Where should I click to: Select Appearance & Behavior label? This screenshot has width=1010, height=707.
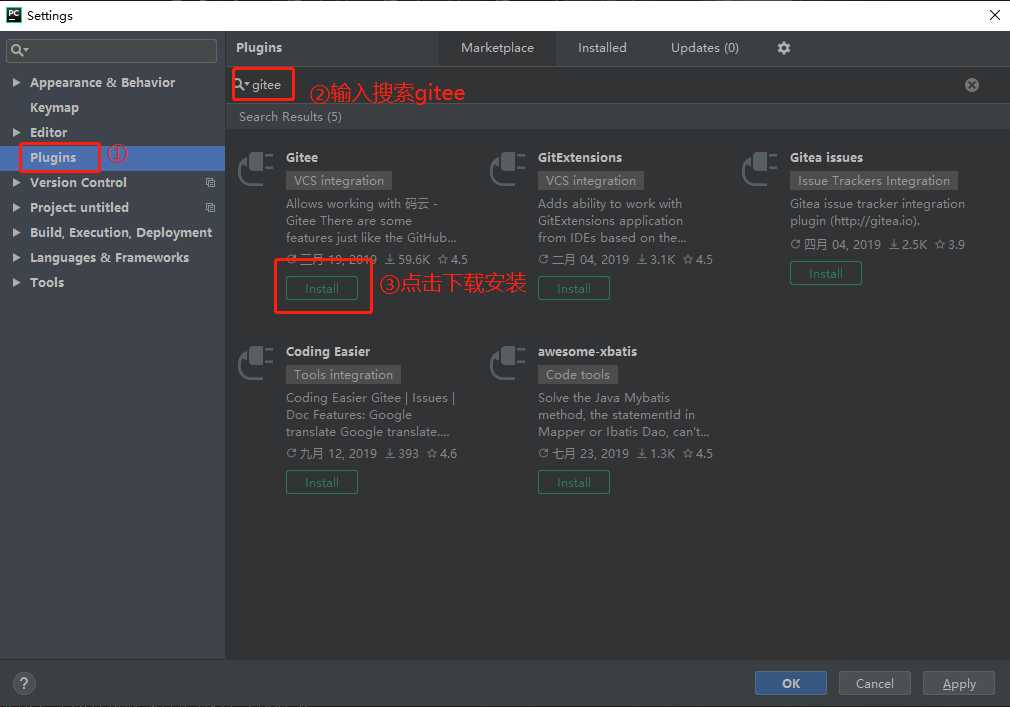coord(102,82)
